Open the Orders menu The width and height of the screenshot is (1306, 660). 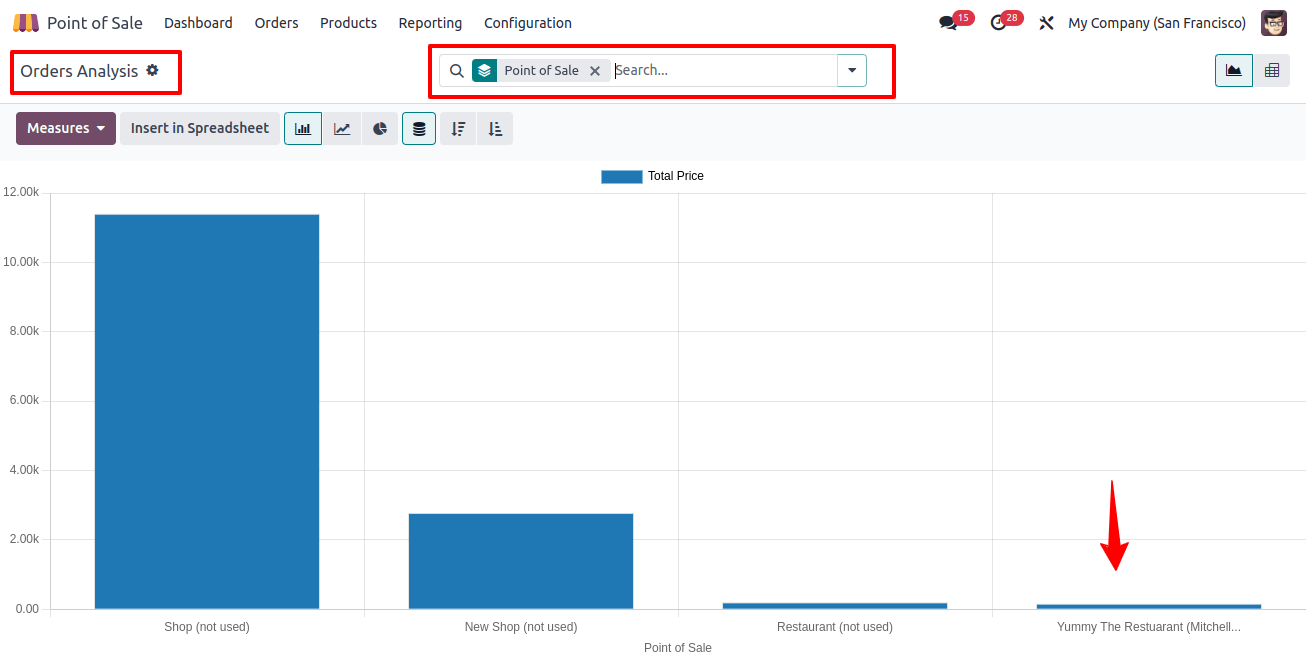pos(276,23)
